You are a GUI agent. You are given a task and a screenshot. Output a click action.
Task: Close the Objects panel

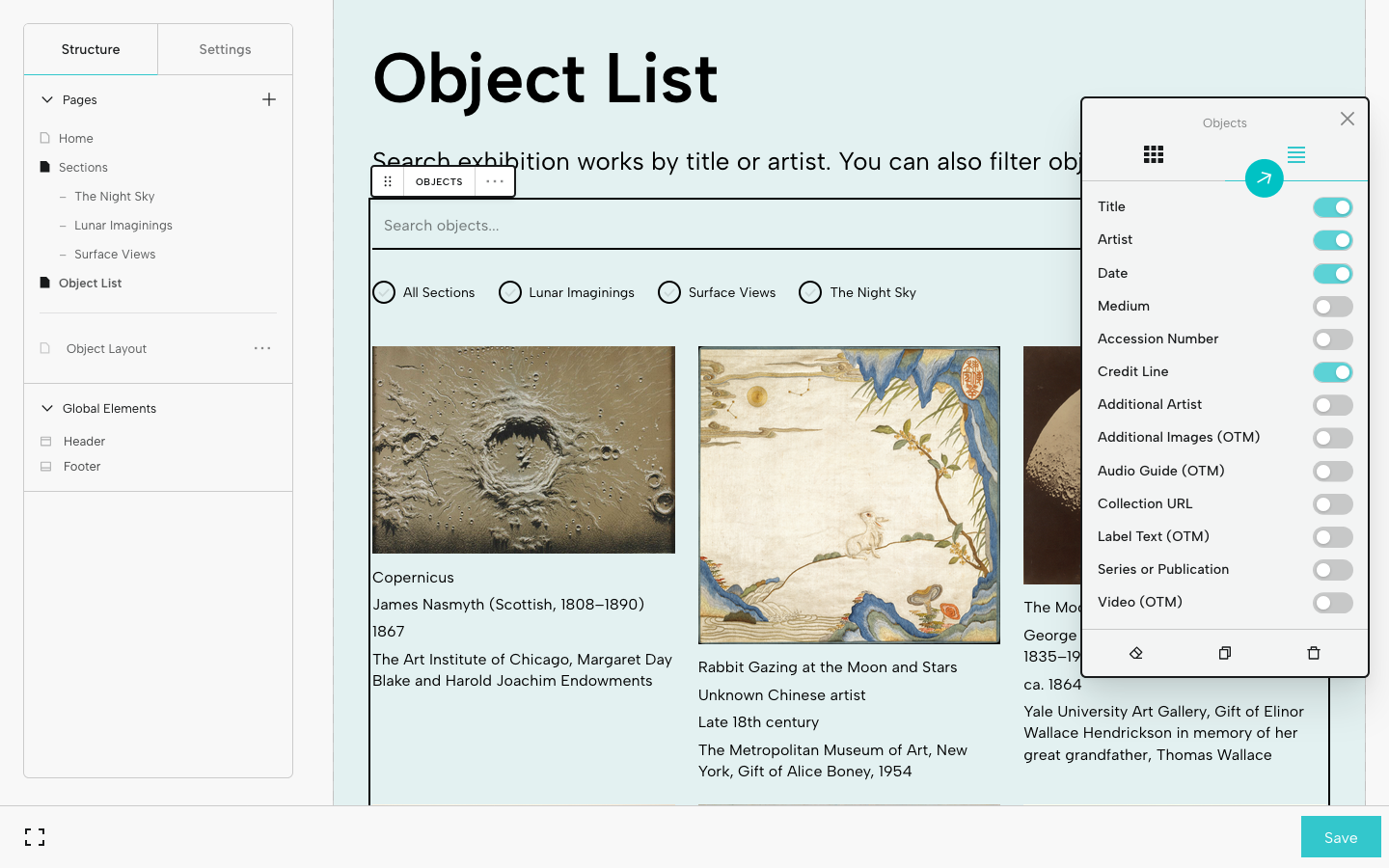(1348, 119)
